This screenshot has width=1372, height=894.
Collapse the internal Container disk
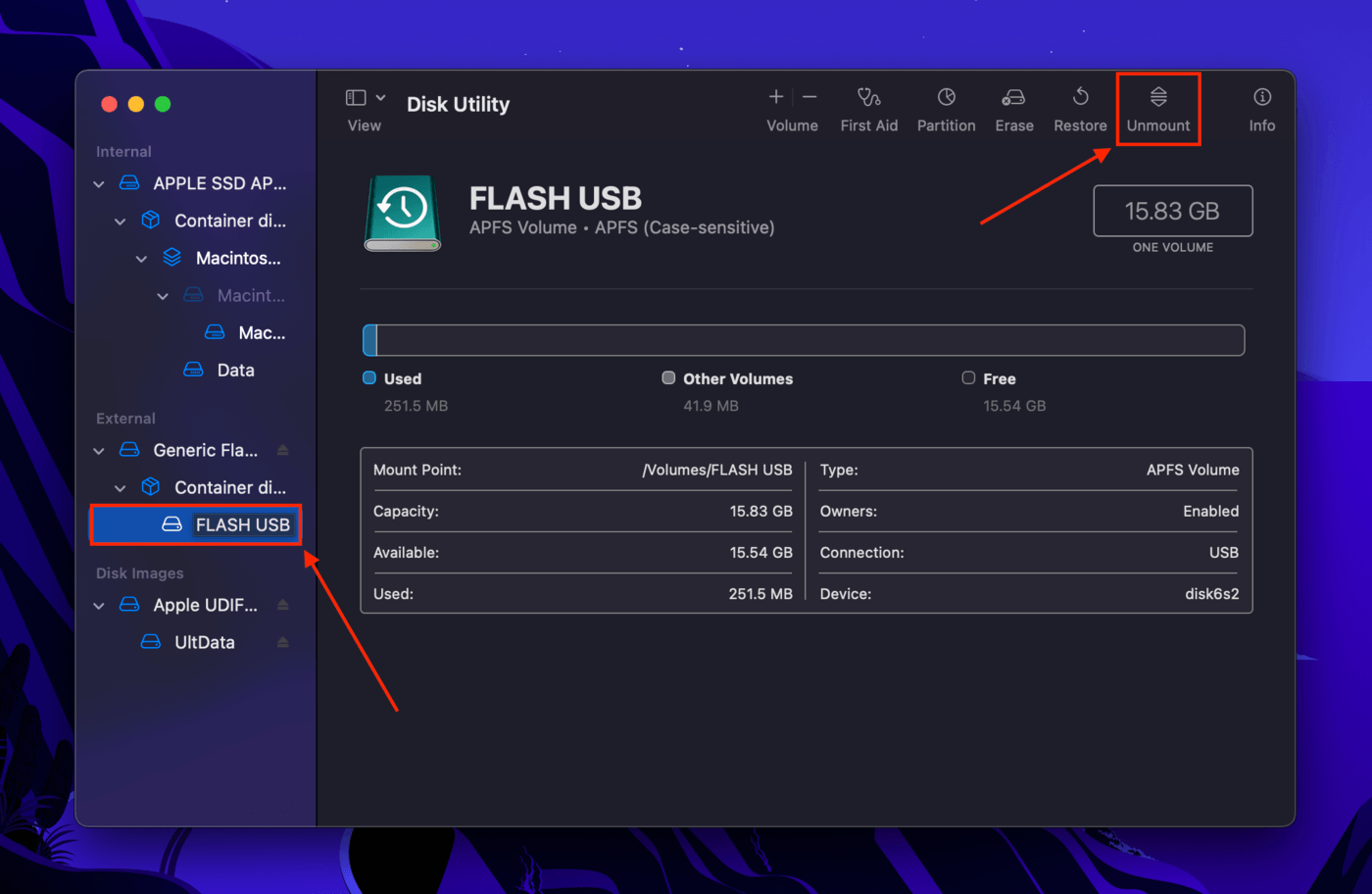pos(121,222)
